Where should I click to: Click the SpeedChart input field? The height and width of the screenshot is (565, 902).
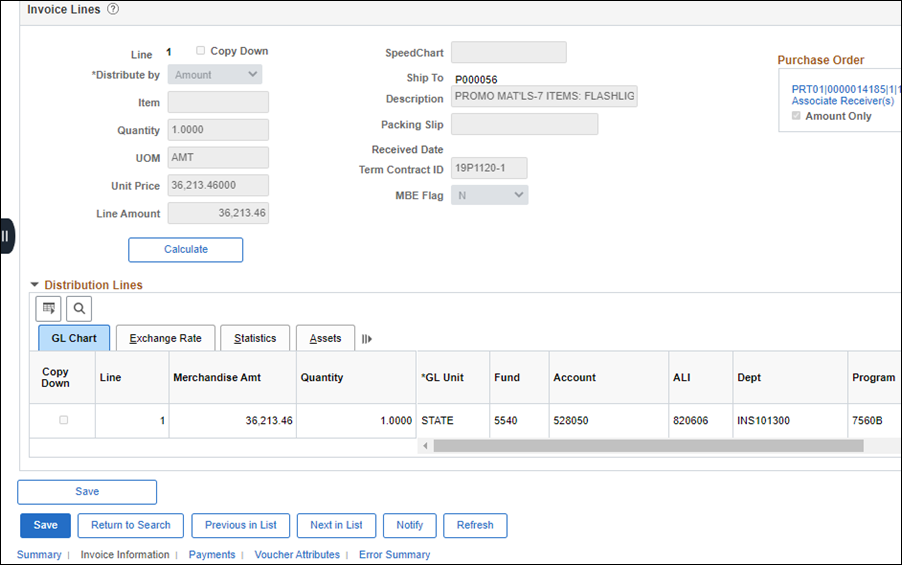(508, 52)
